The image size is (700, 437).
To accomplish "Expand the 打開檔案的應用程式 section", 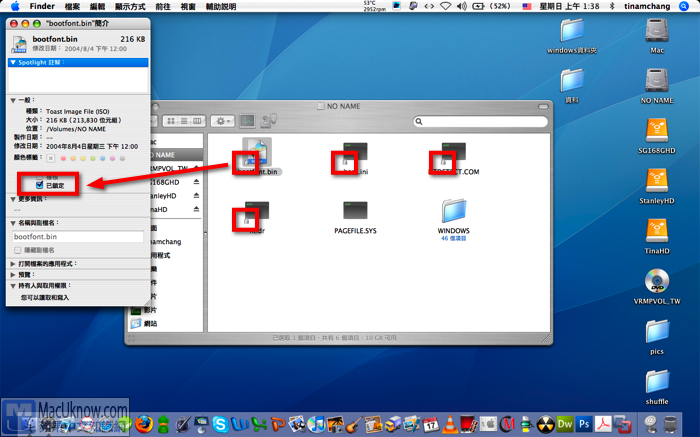I will point(13,264).
